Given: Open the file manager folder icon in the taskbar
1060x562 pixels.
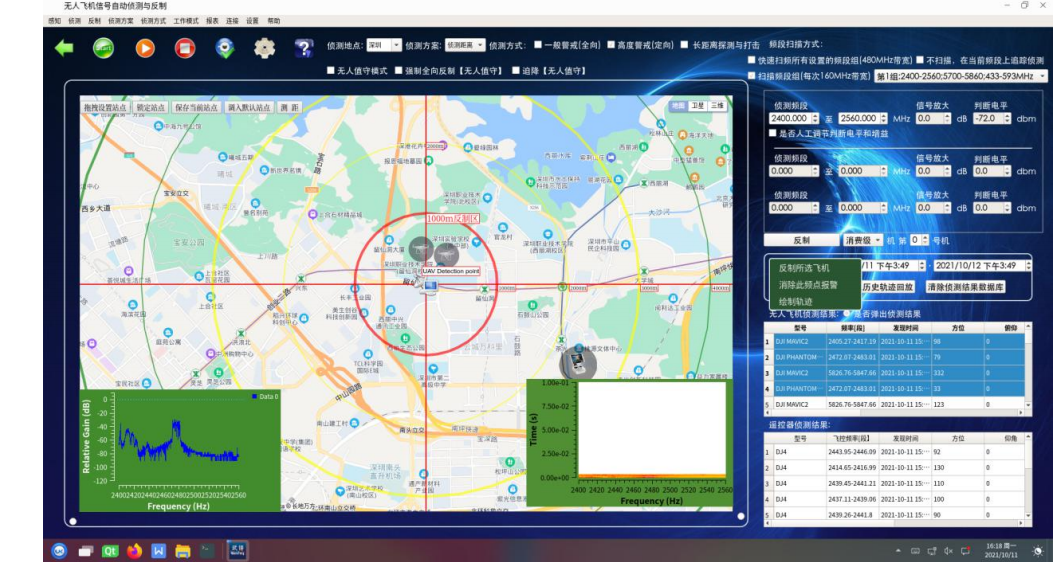Looking at the screenshot, I should 183,551.
